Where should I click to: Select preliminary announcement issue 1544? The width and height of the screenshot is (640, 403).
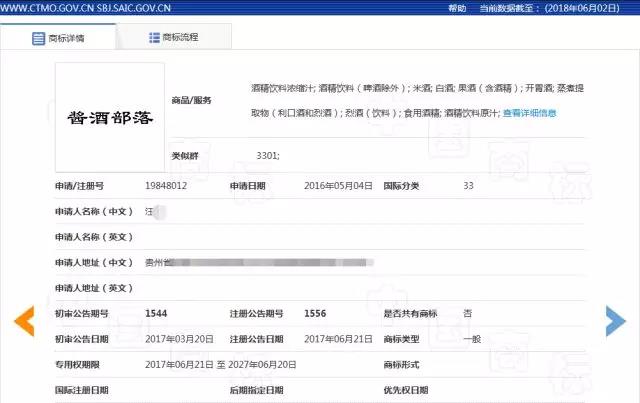(x=156, y=314)
